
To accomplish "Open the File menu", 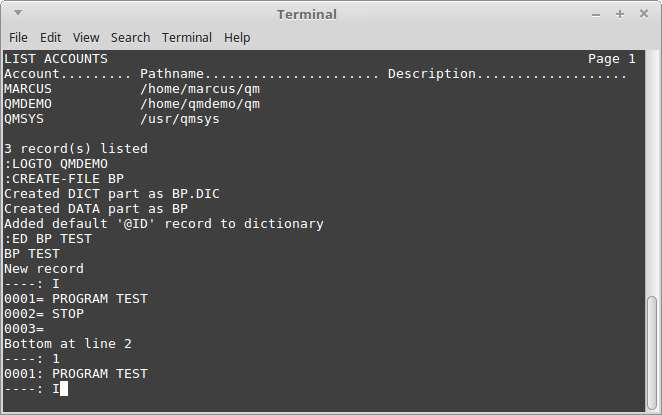I will coord(18,38).
